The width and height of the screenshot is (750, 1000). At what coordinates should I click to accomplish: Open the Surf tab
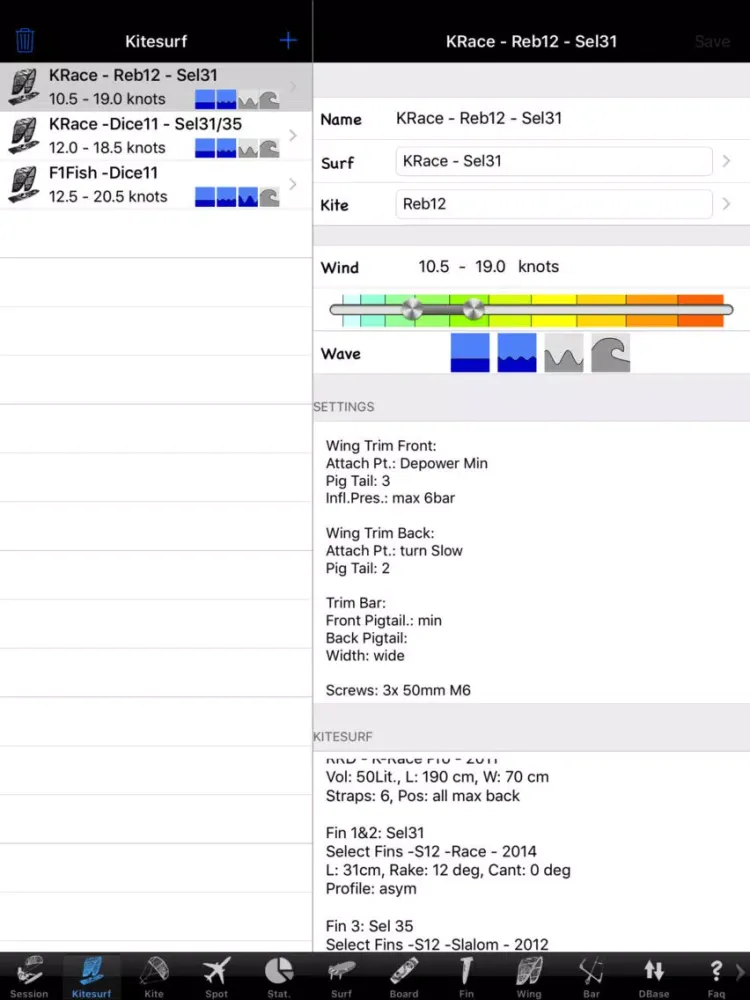[x=341, y=976]
